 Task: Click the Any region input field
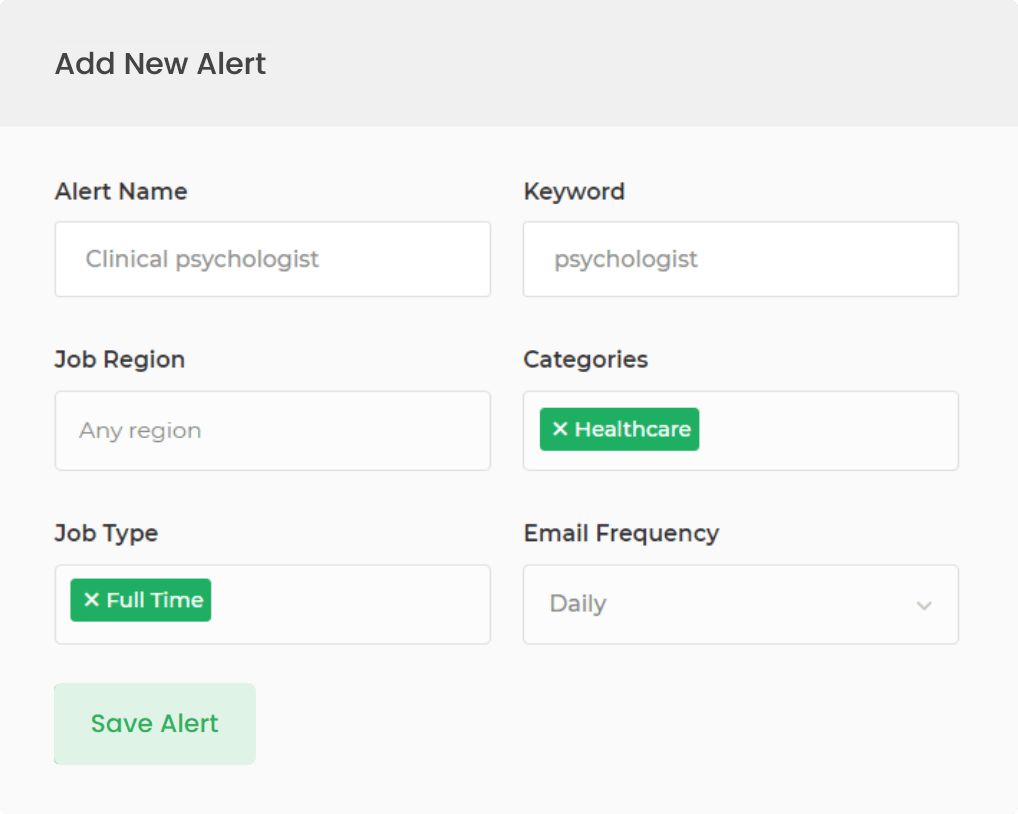coord(272,431)
